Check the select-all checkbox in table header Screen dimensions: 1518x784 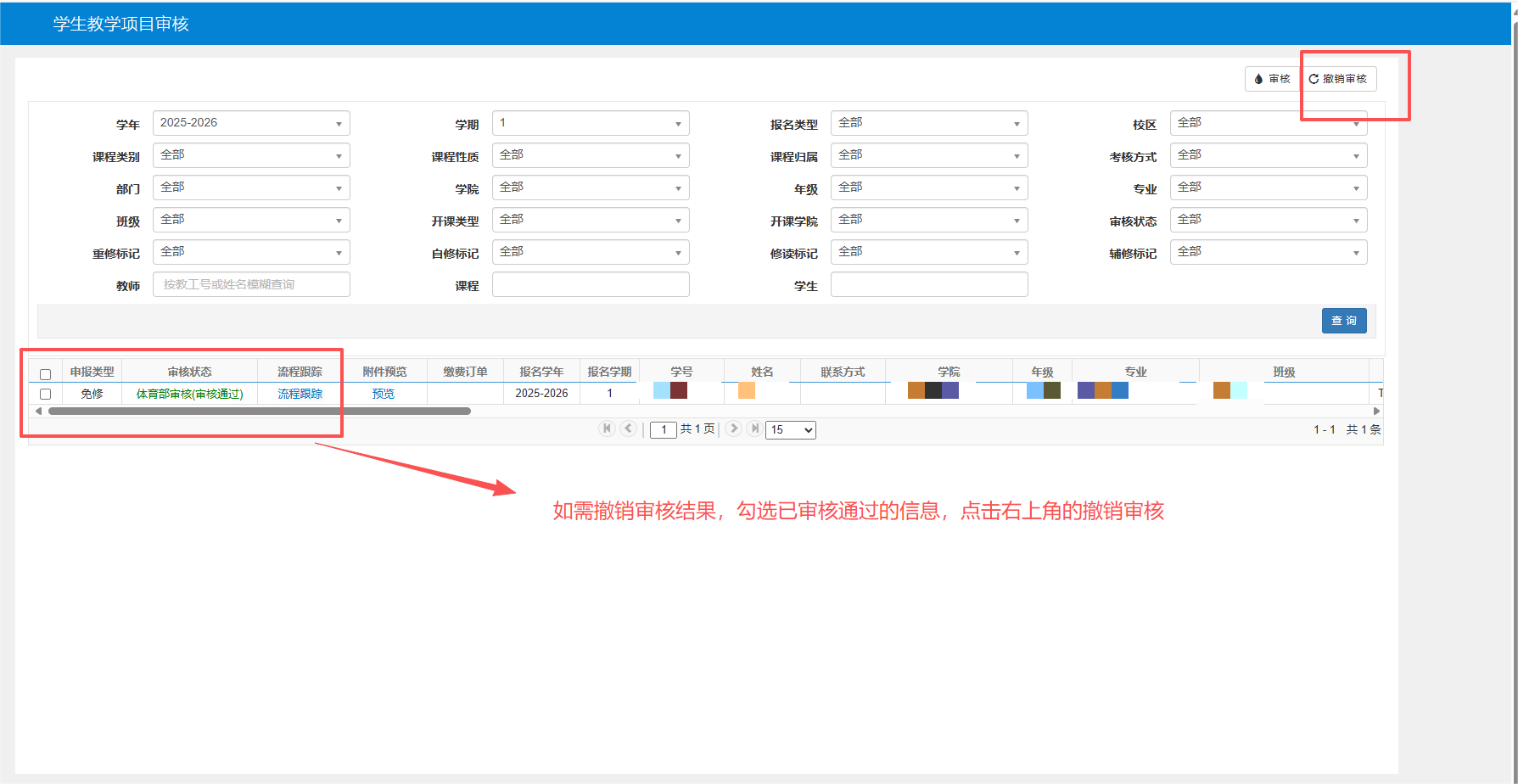click(x=46, y=374)
